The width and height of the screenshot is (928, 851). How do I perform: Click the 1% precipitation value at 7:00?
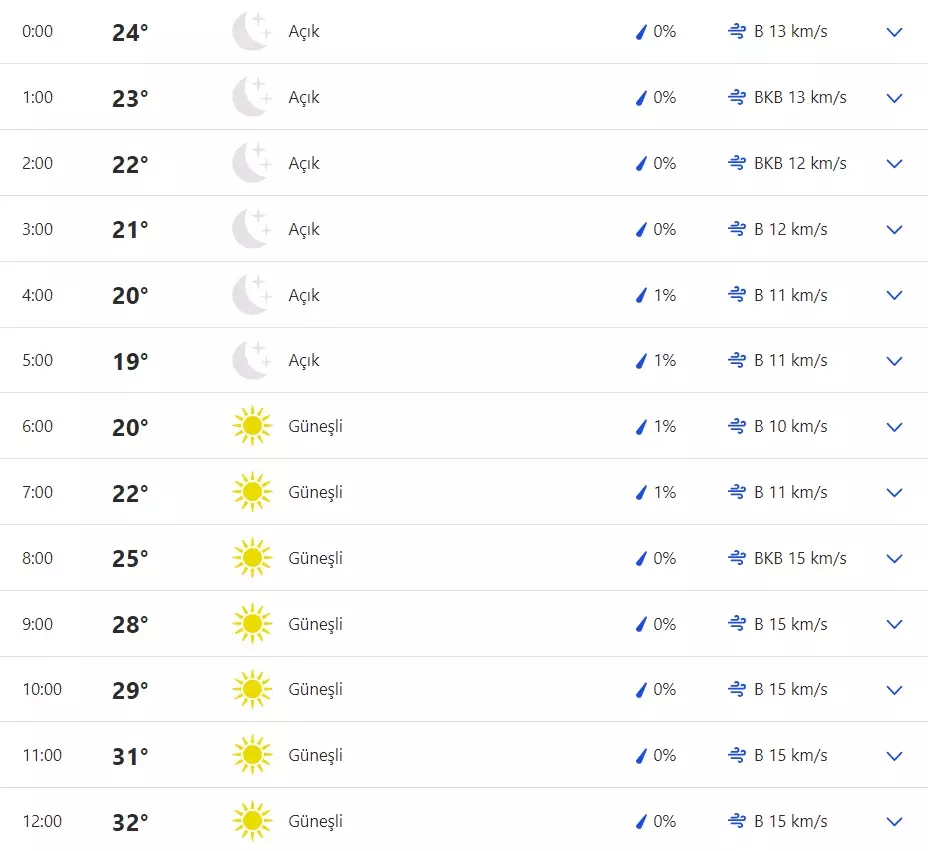pyautogui.click(x=665, y=492)
